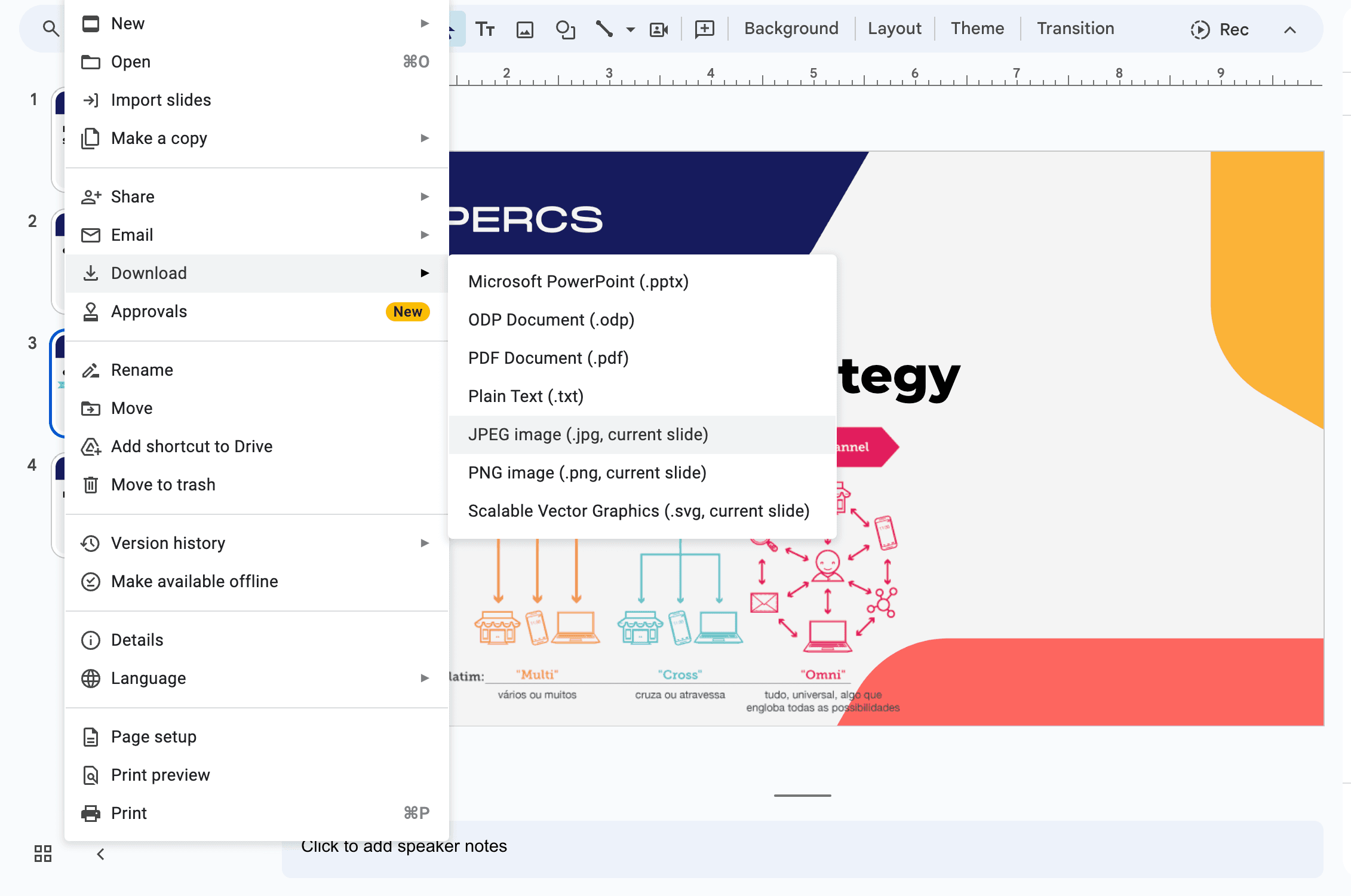
Task: Click the Layout button
Action: pyautogui.click(x=894, y=29)
